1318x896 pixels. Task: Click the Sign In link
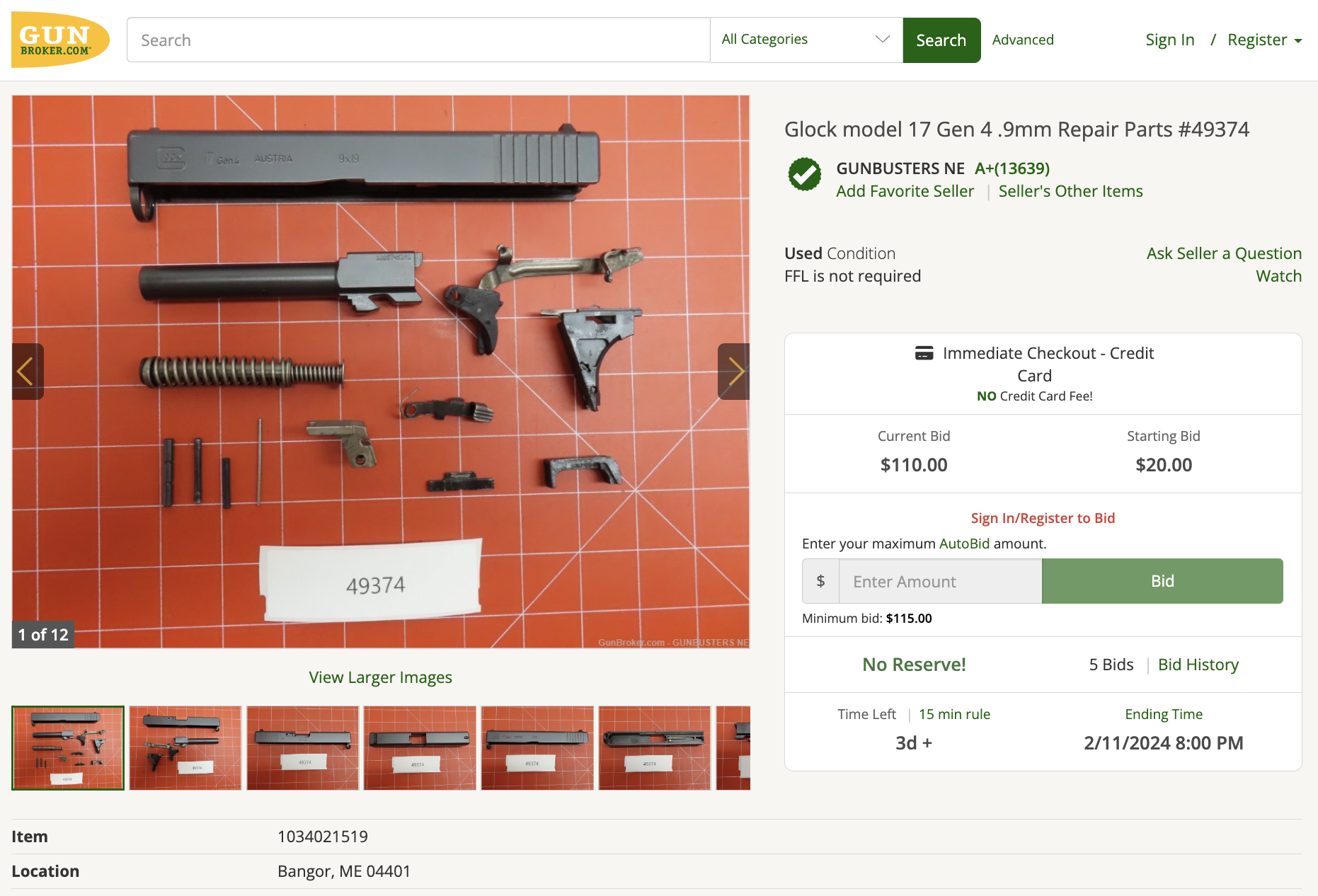[x=1170, y=40]
